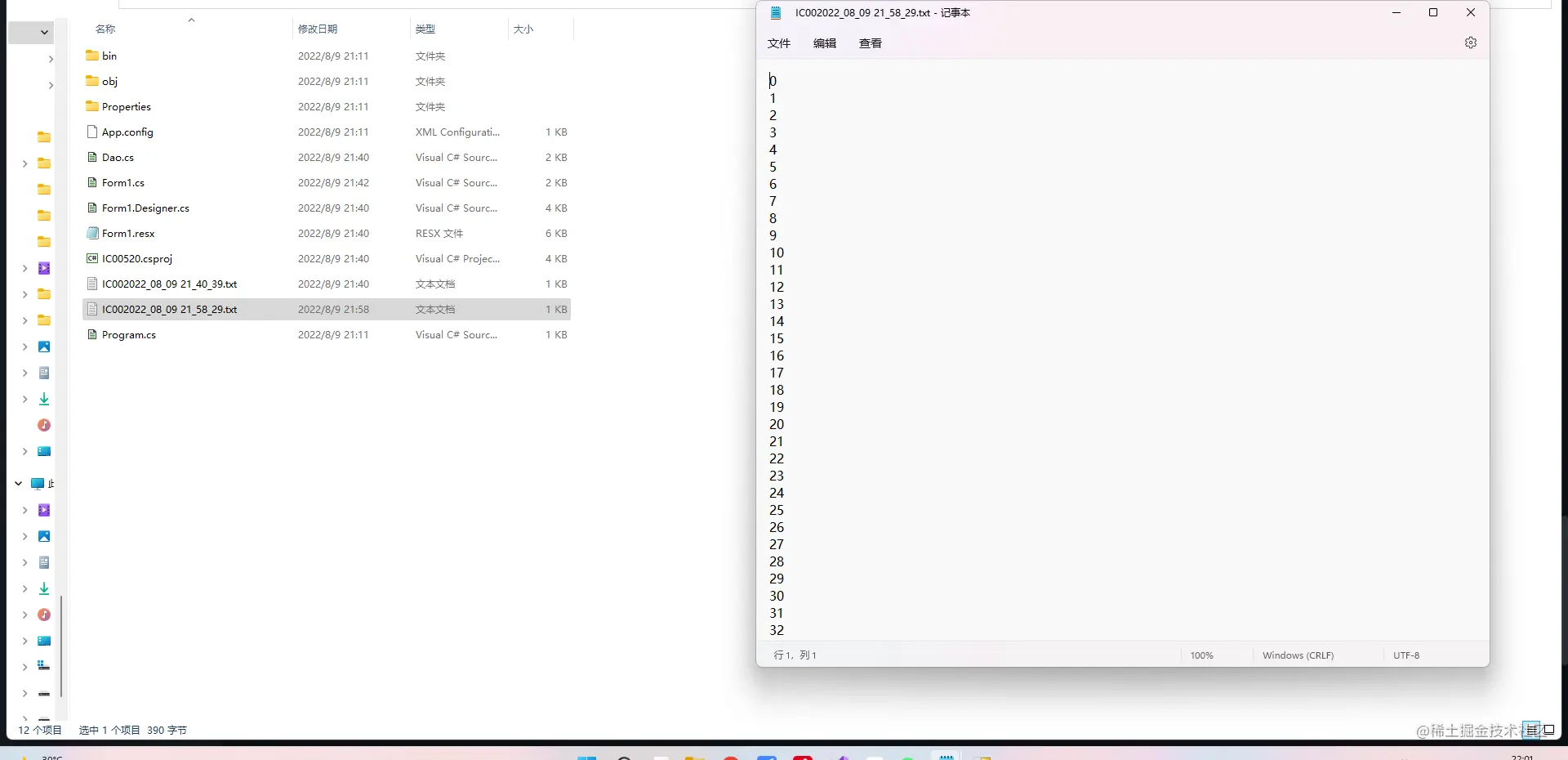Viewport: 1568px width, 760px height.
Task: Expand the Music node under This PC
Action: [x=24, y=615]
